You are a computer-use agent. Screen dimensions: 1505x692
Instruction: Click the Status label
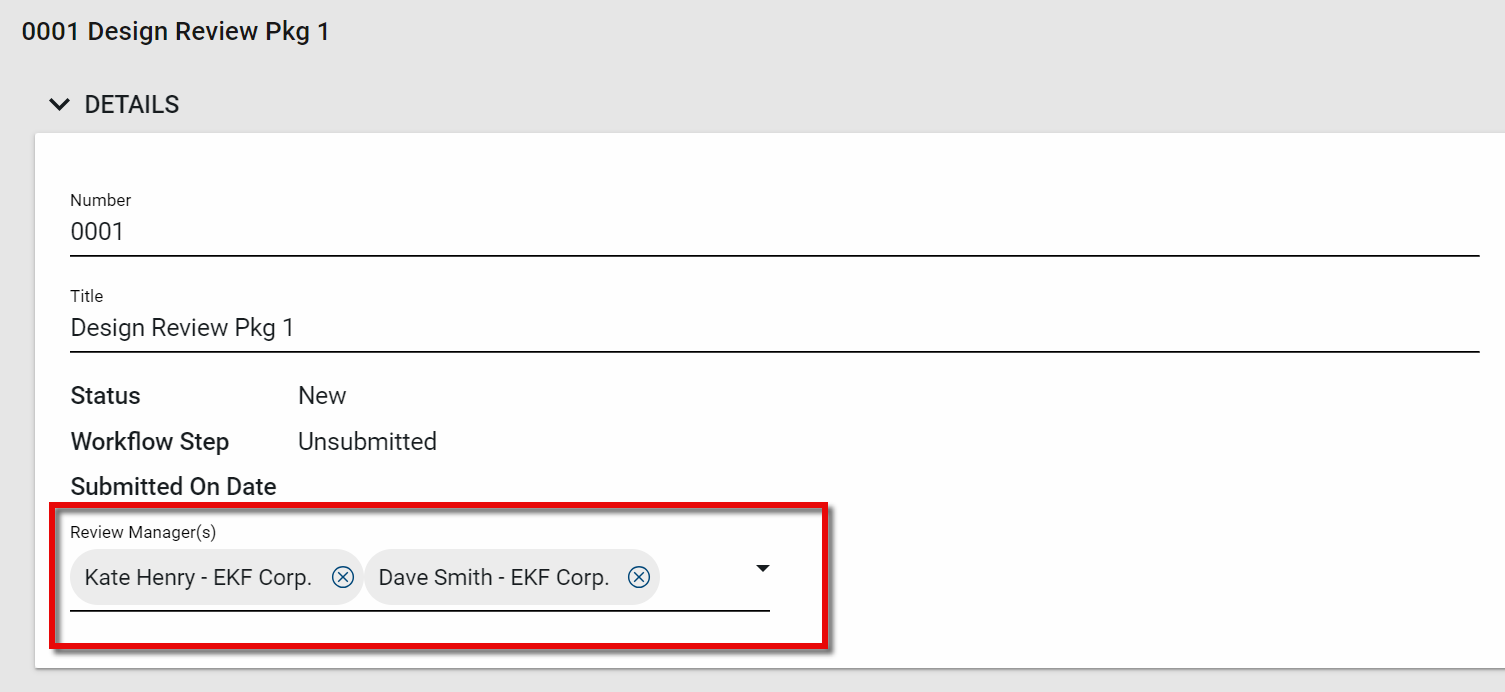[105, 396]
